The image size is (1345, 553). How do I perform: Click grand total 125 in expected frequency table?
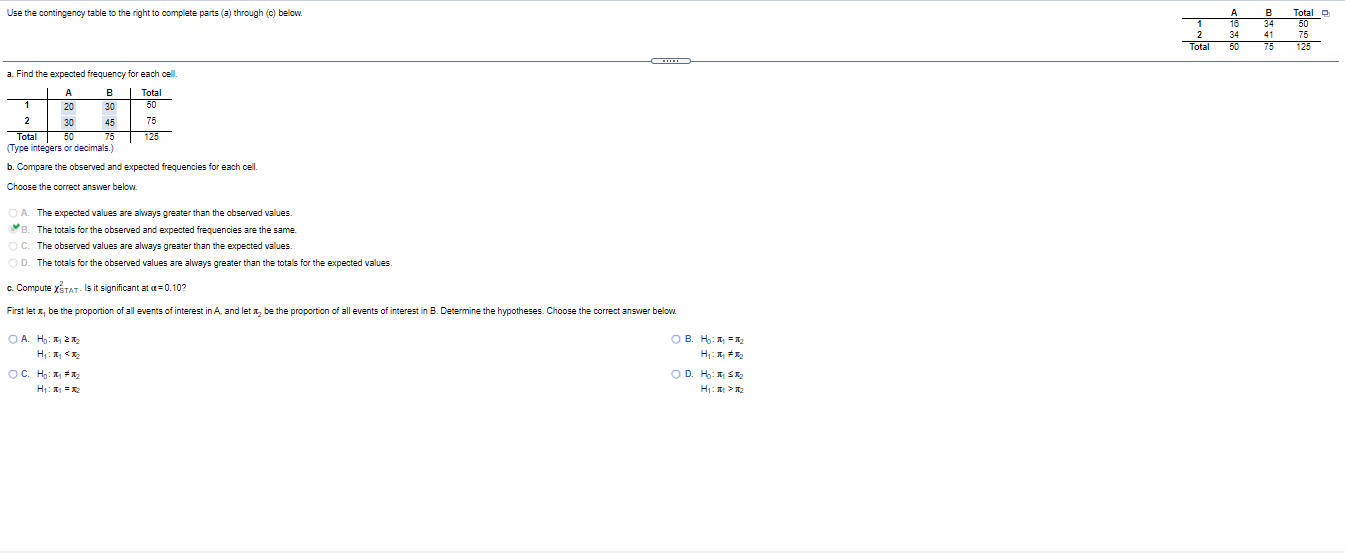[x=151, y=137]
